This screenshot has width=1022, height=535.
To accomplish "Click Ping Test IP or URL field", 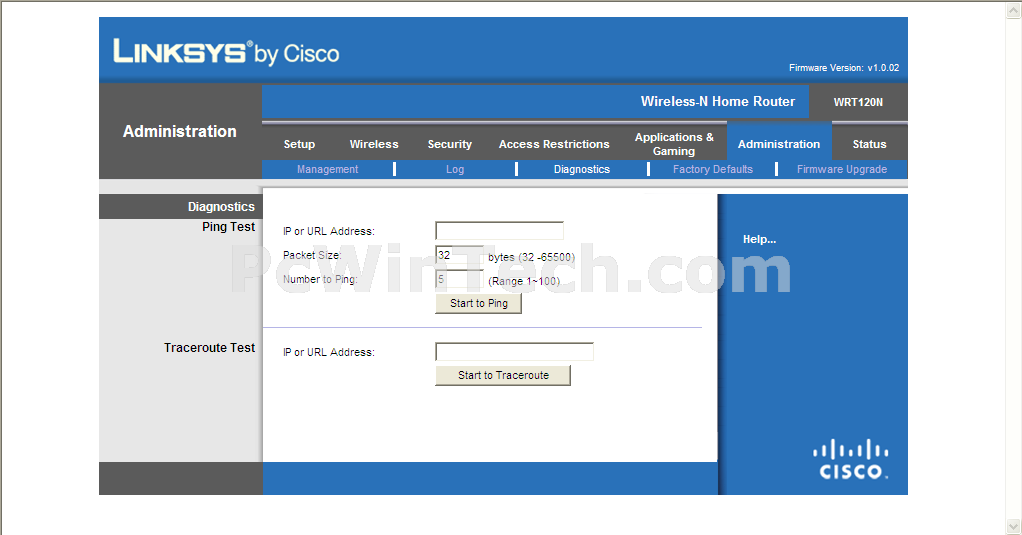I will pos(499,231).
